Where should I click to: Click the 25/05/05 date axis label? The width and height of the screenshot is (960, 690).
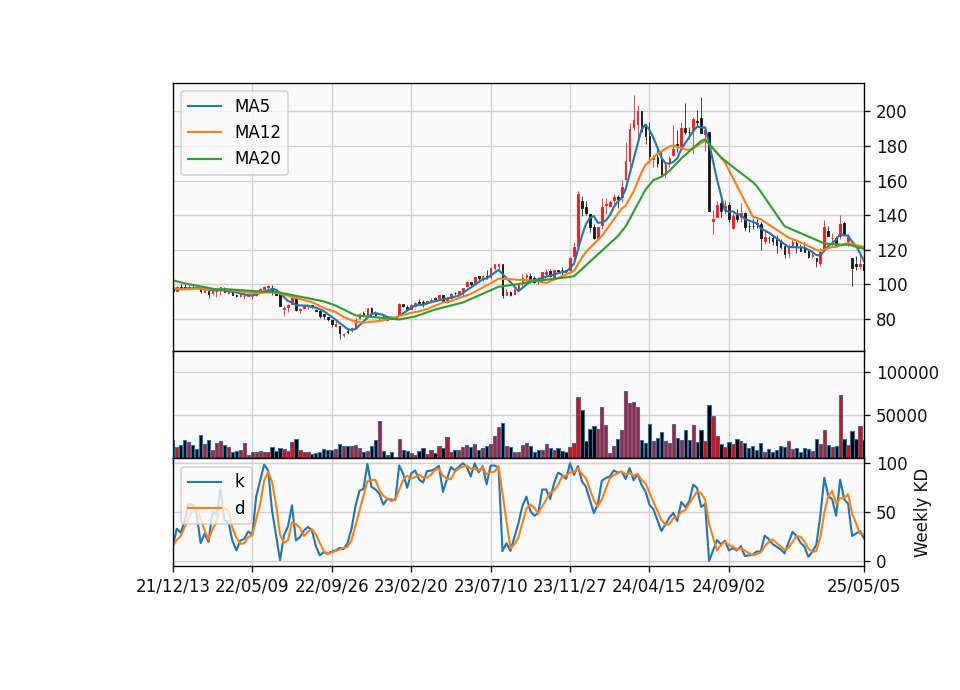tap(864, 586)
